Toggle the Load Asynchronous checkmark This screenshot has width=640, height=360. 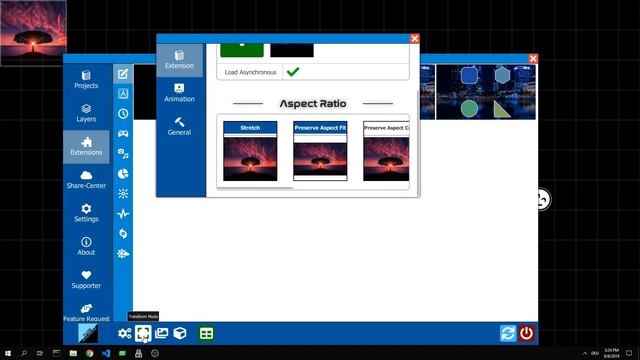(293, 72)
